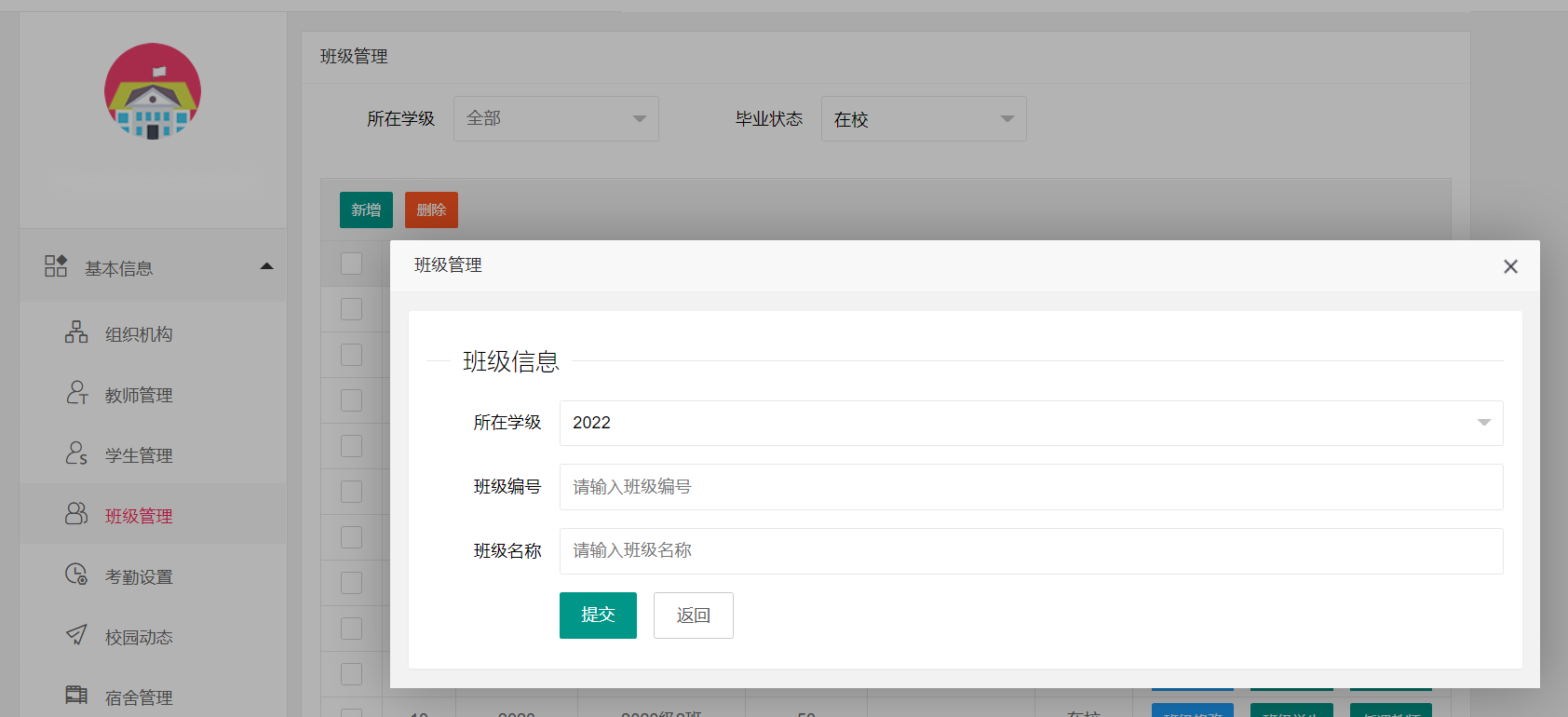Screen dimensions: 1568x717
Task: Click the 考勤设置 clock icon
Action: (x=76, y=575)
